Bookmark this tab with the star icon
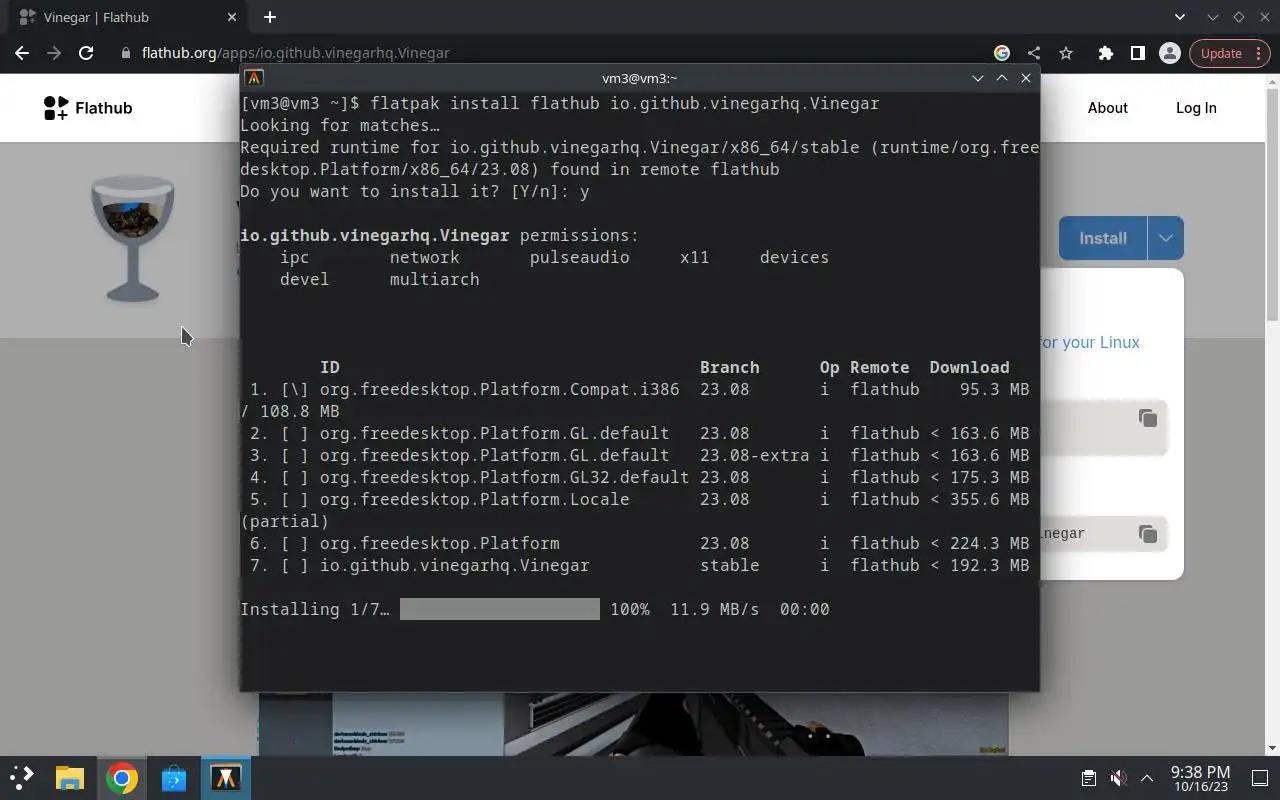The height and width of the screenshot is (800, 1280). click(x=1066, y=53)
